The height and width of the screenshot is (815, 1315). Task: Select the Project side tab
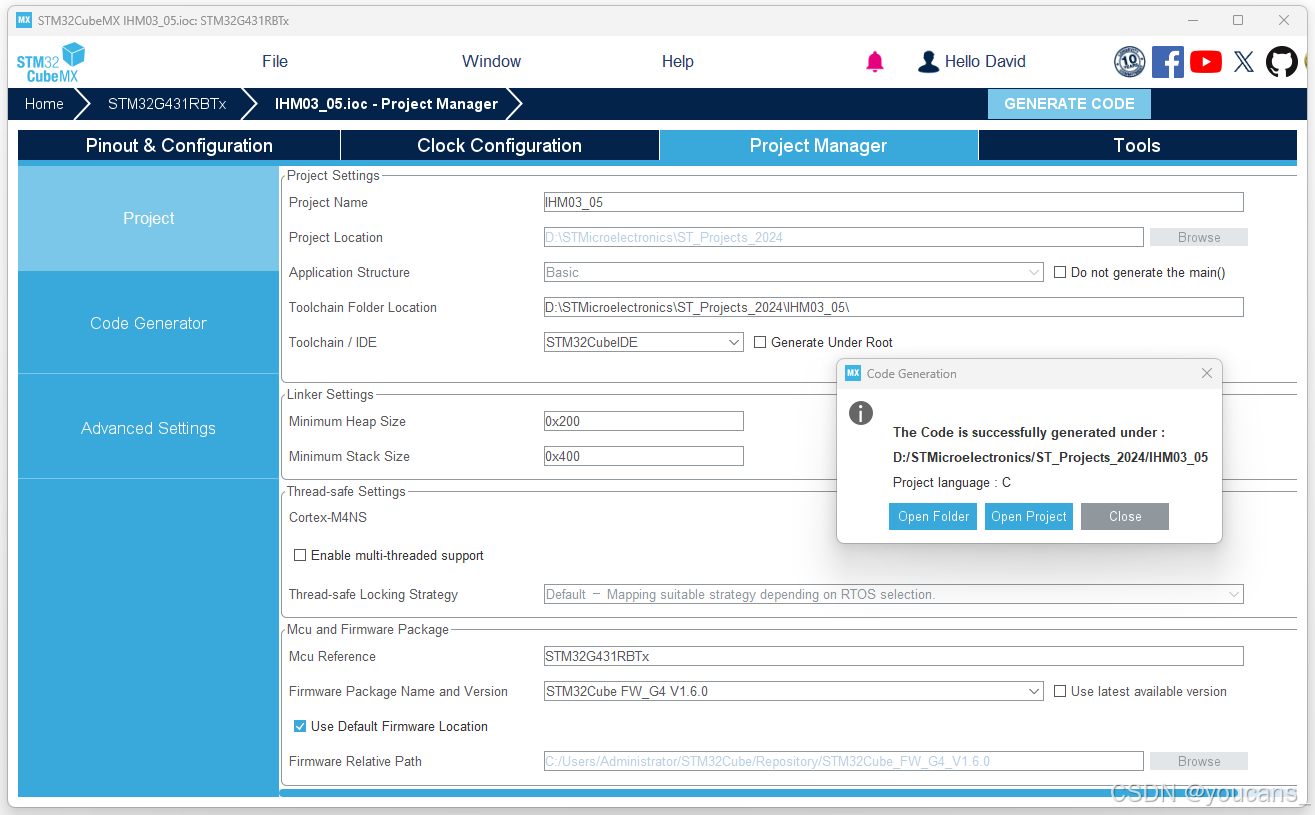coord(148,218)
